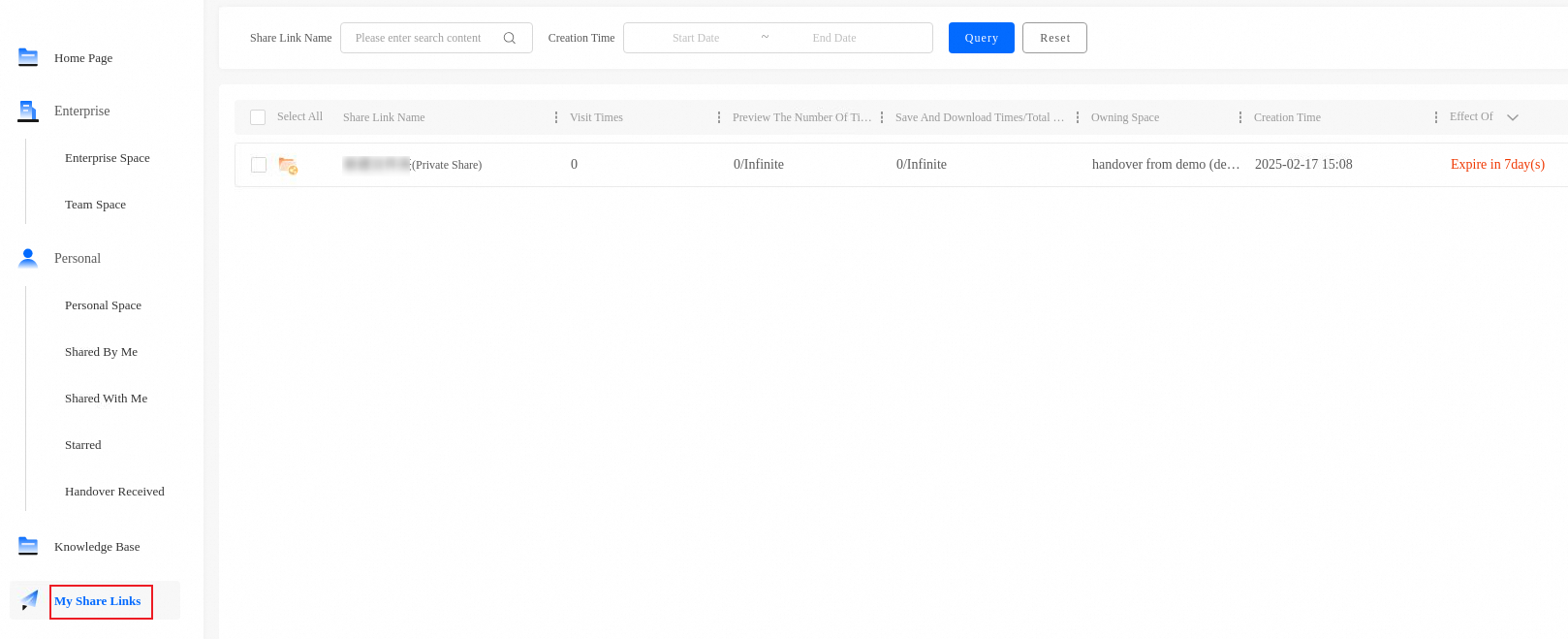
Task: Check the Private Share row checkbox
Action: (259, 165)
